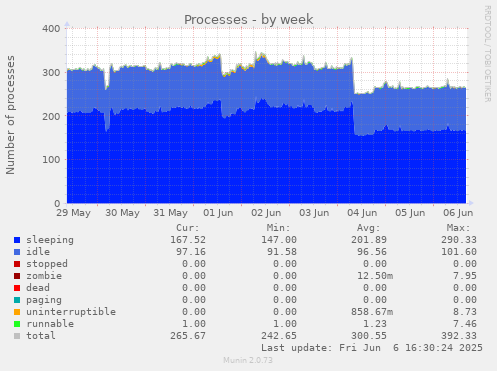Click sleeping current value 167.52
497x371 pixels.
click(x=188, y=240)
